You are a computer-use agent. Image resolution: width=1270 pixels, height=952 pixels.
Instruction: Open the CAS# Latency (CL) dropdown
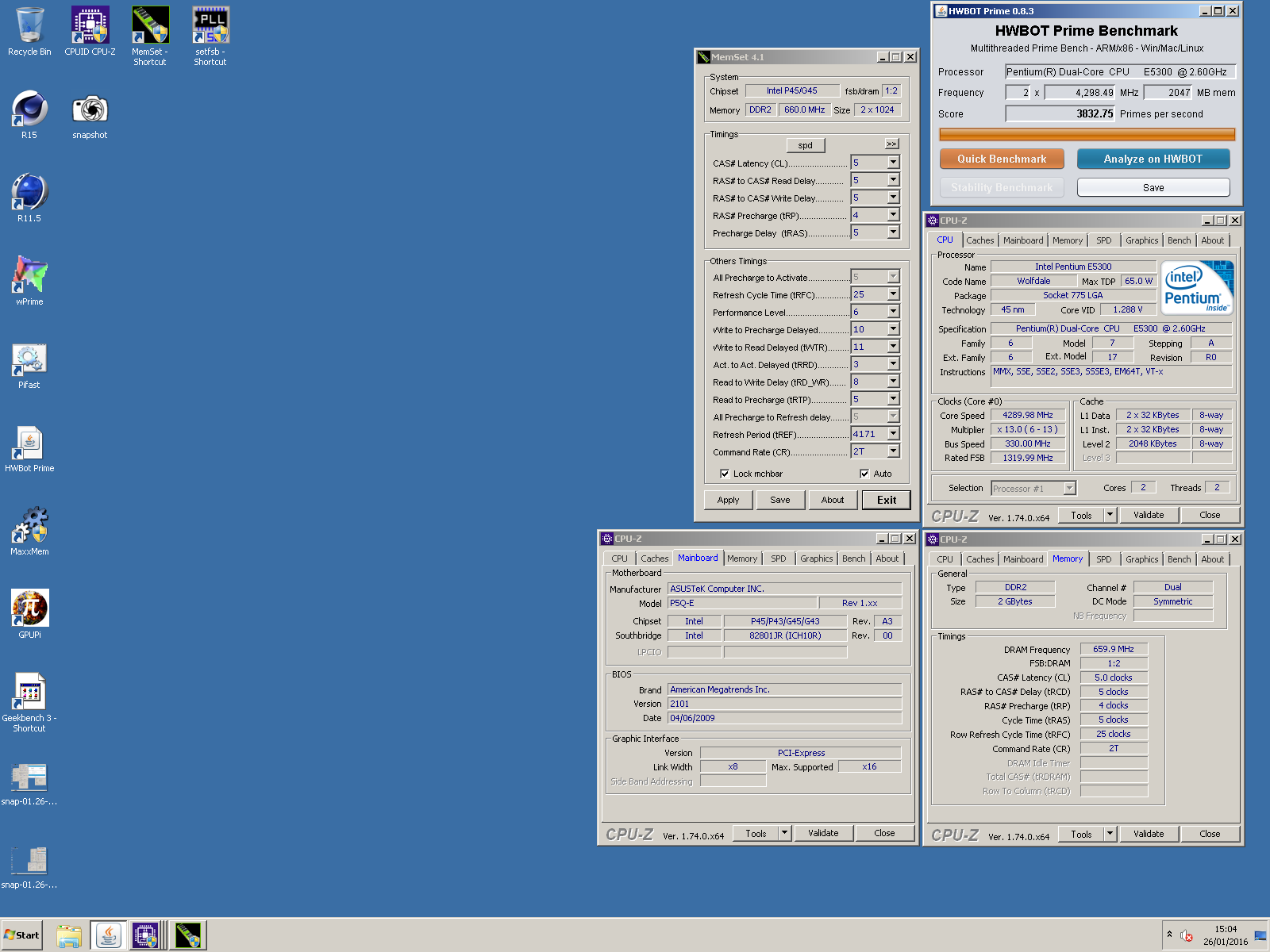pyautogui.click(x=893, y=163)
